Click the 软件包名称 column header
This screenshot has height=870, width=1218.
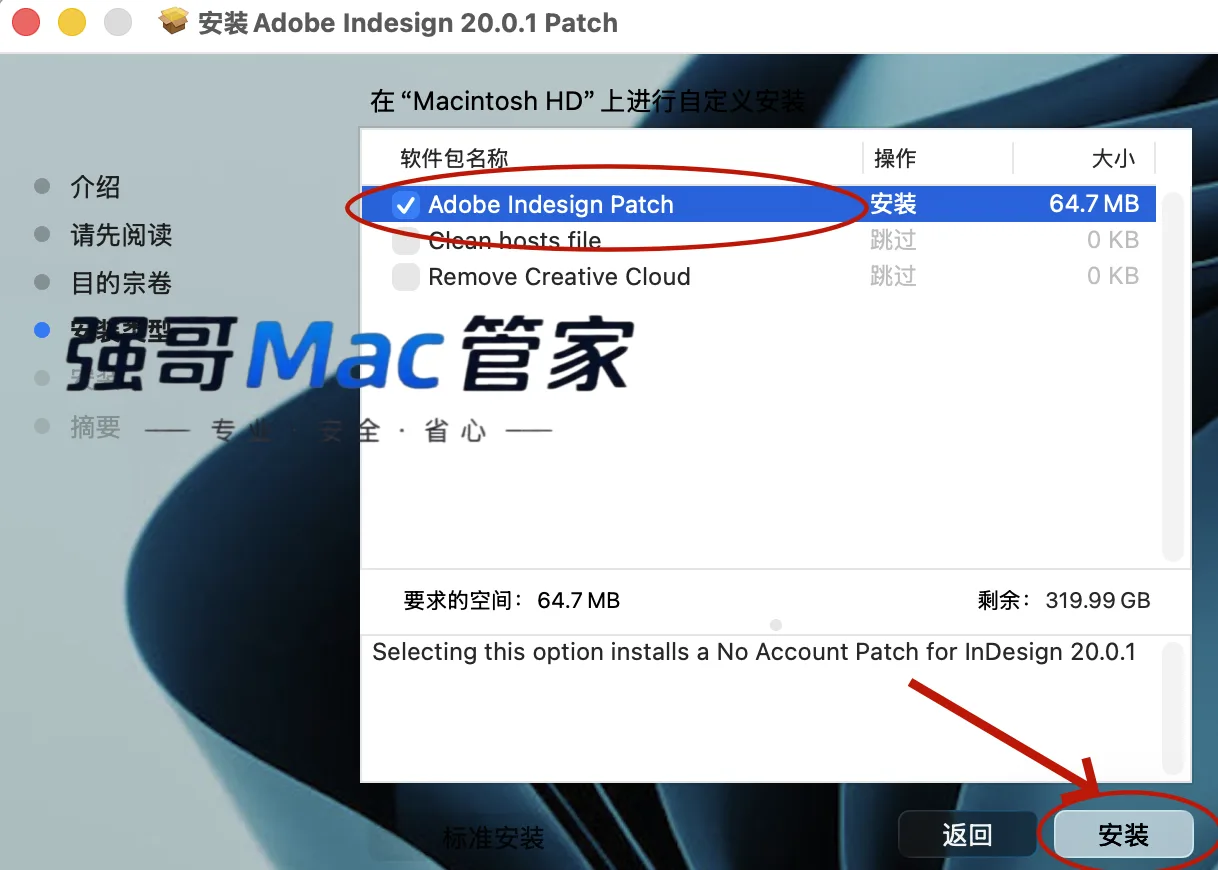pyautogui.click(x=455, y=158)
